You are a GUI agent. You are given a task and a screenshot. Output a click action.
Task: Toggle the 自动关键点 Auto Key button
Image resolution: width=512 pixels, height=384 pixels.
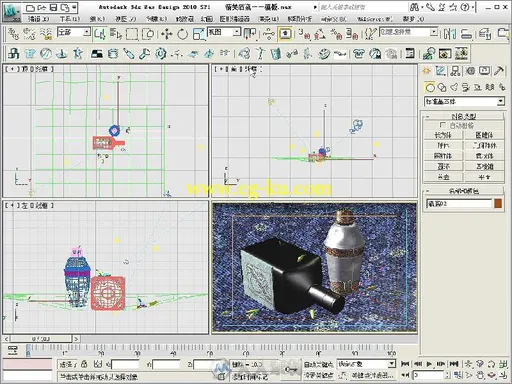318,364
